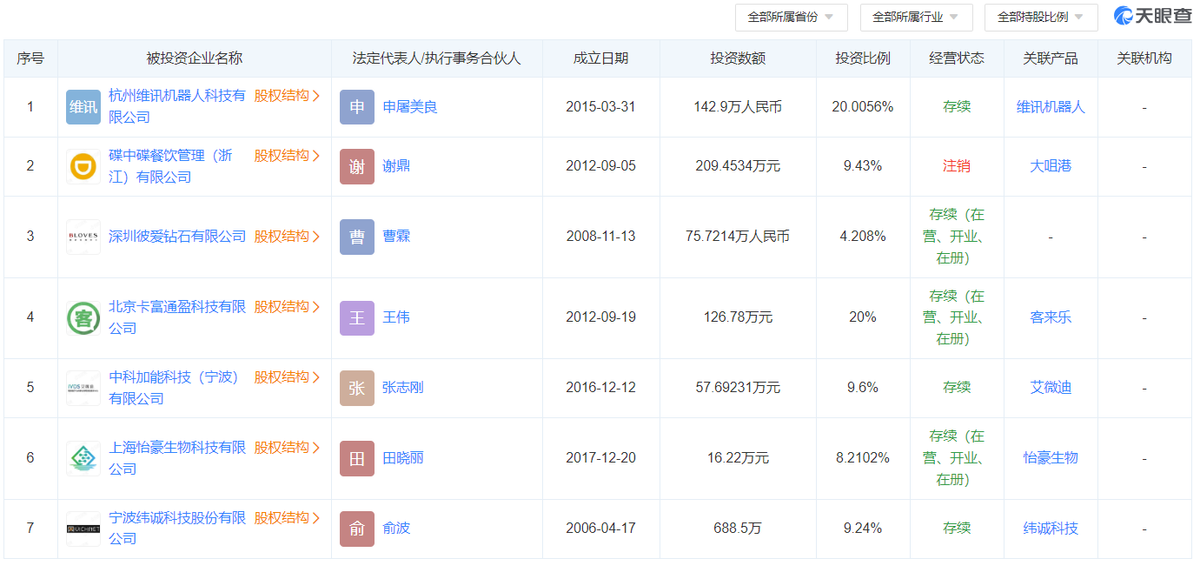Screen dimensions: 1200x567
Task: Click the 投资比例 column header
Action: click(863, 59)
